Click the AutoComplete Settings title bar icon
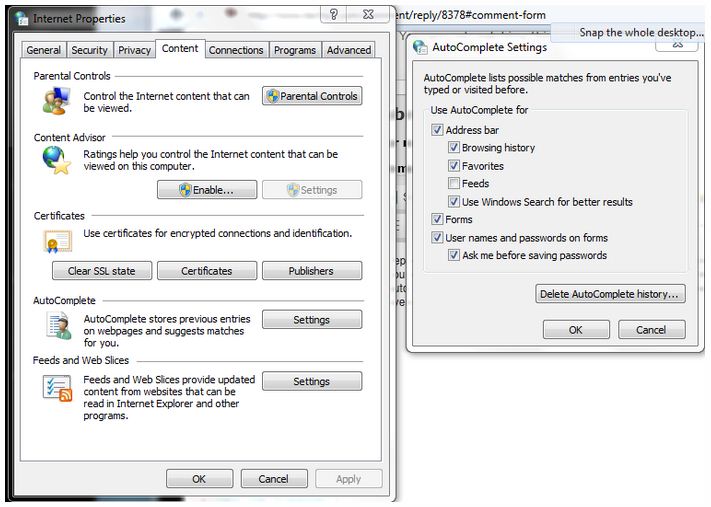Screen dimensions: 711x507 [420, 47]
